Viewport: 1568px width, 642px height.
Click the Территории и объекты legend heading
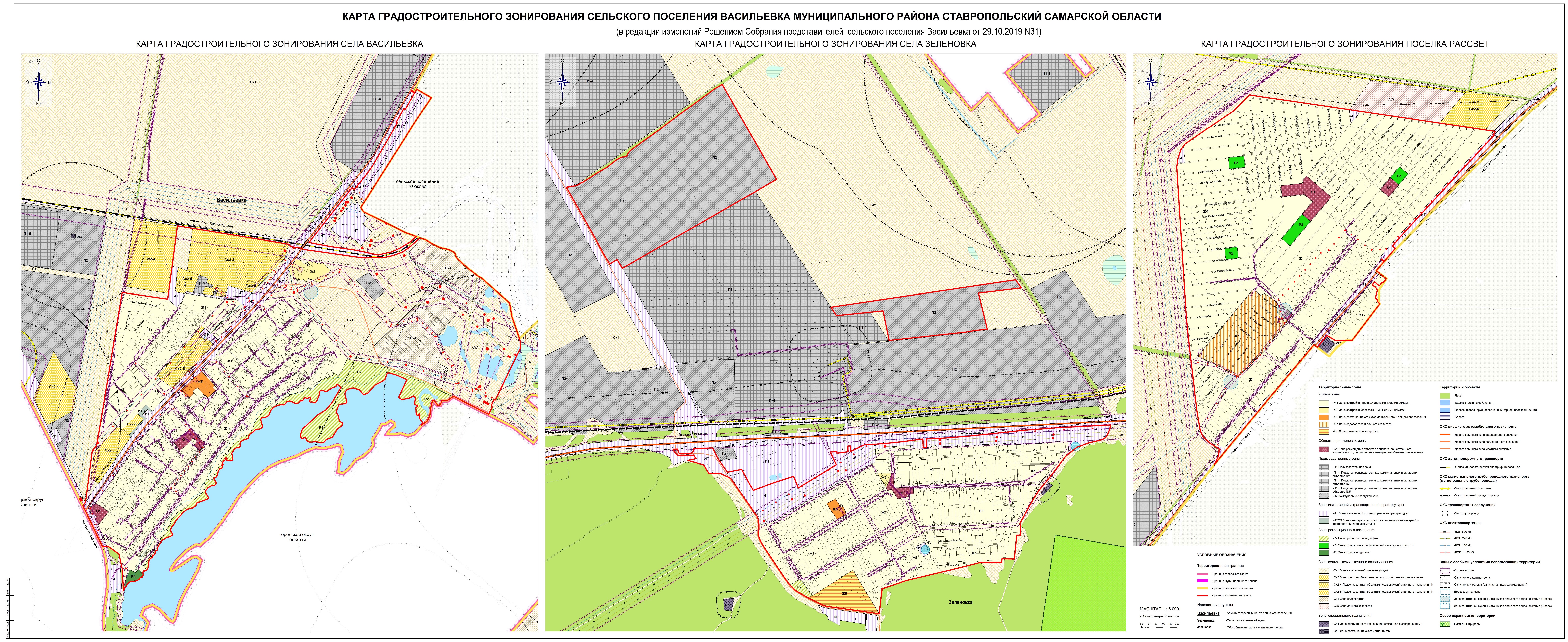pos(1460,387)
